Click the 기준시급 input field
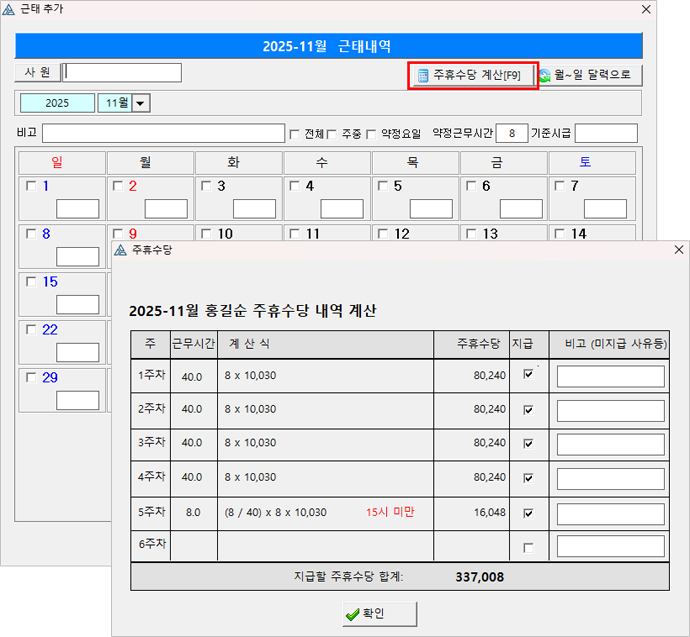690x637 pixels. 606,133
